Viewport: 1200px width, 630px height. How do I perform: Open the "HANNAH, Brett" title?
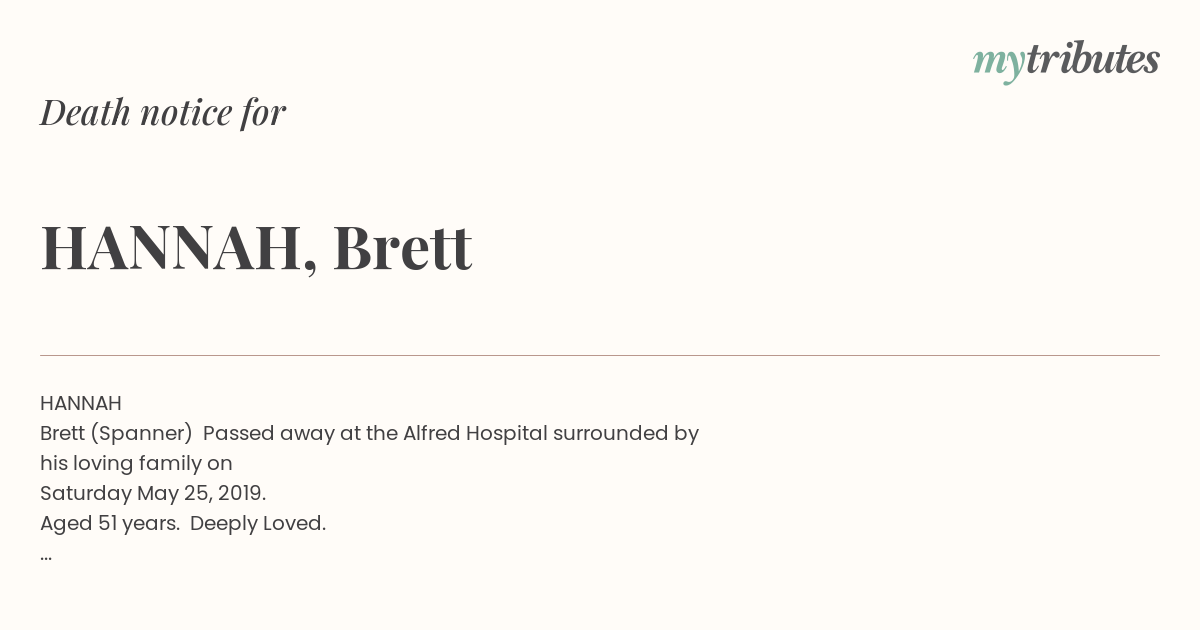pyautogui.click(x=256, y=247)
